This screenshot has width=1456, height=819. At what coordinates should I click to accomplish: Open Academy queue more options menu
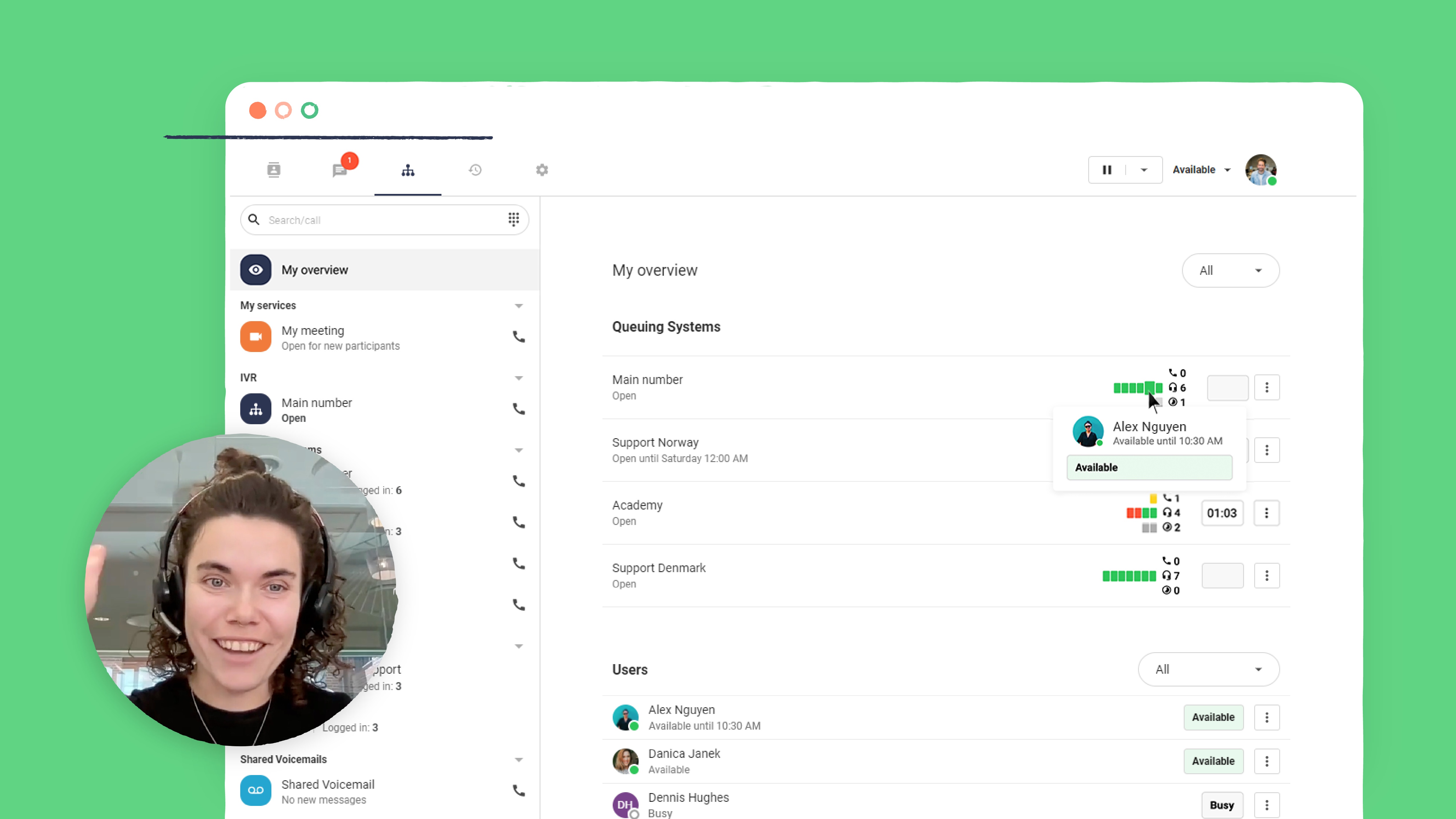[x=1266, y=513]
